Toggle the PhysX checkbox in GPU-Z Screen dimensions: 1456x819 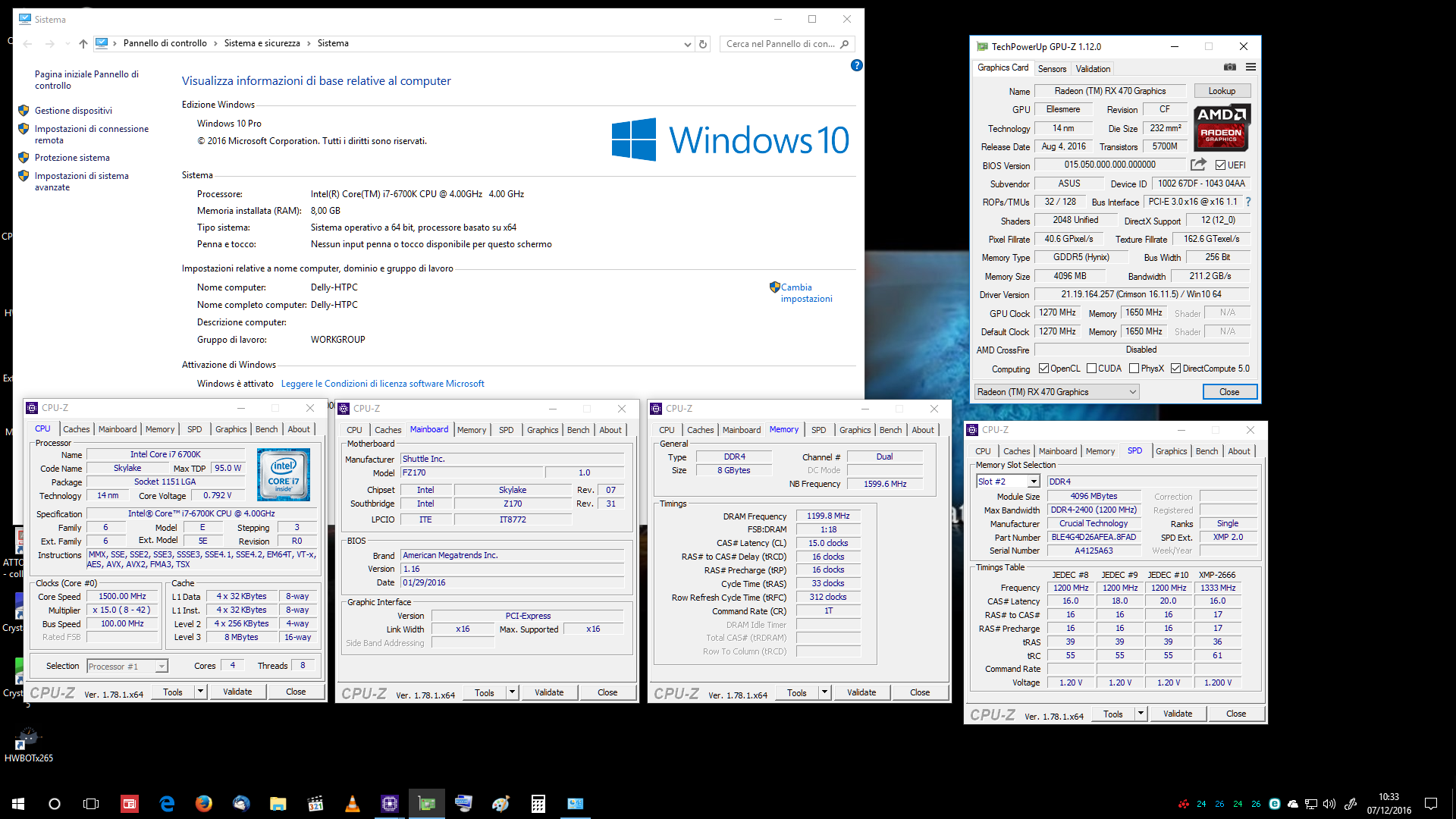1134,369
